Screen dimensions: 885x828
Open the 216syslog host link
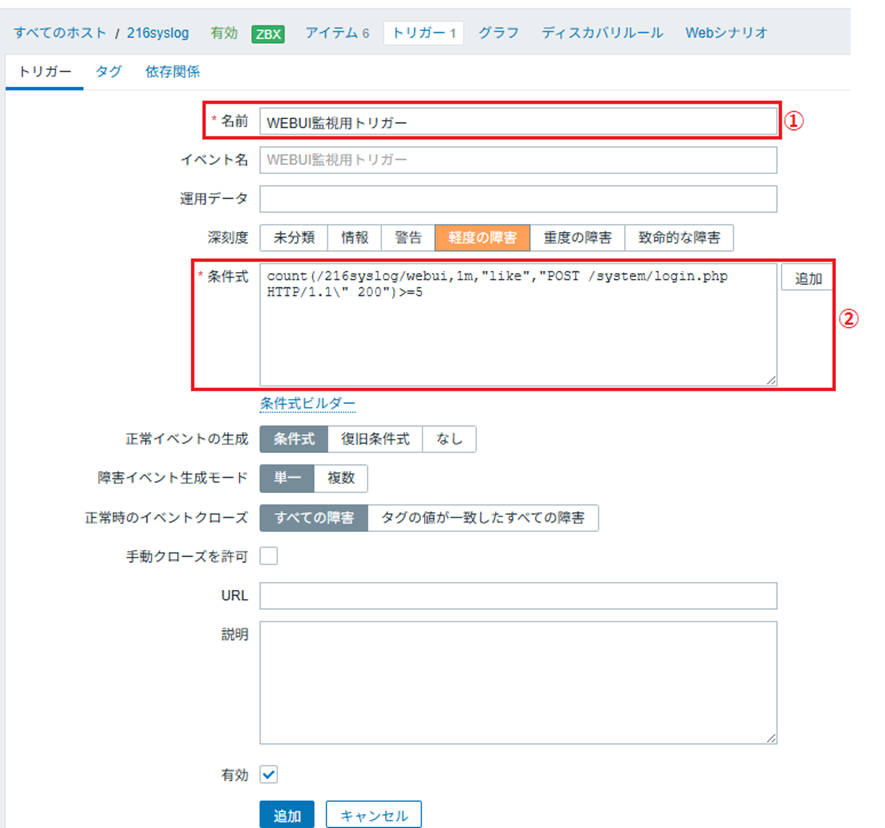point(158,33)
